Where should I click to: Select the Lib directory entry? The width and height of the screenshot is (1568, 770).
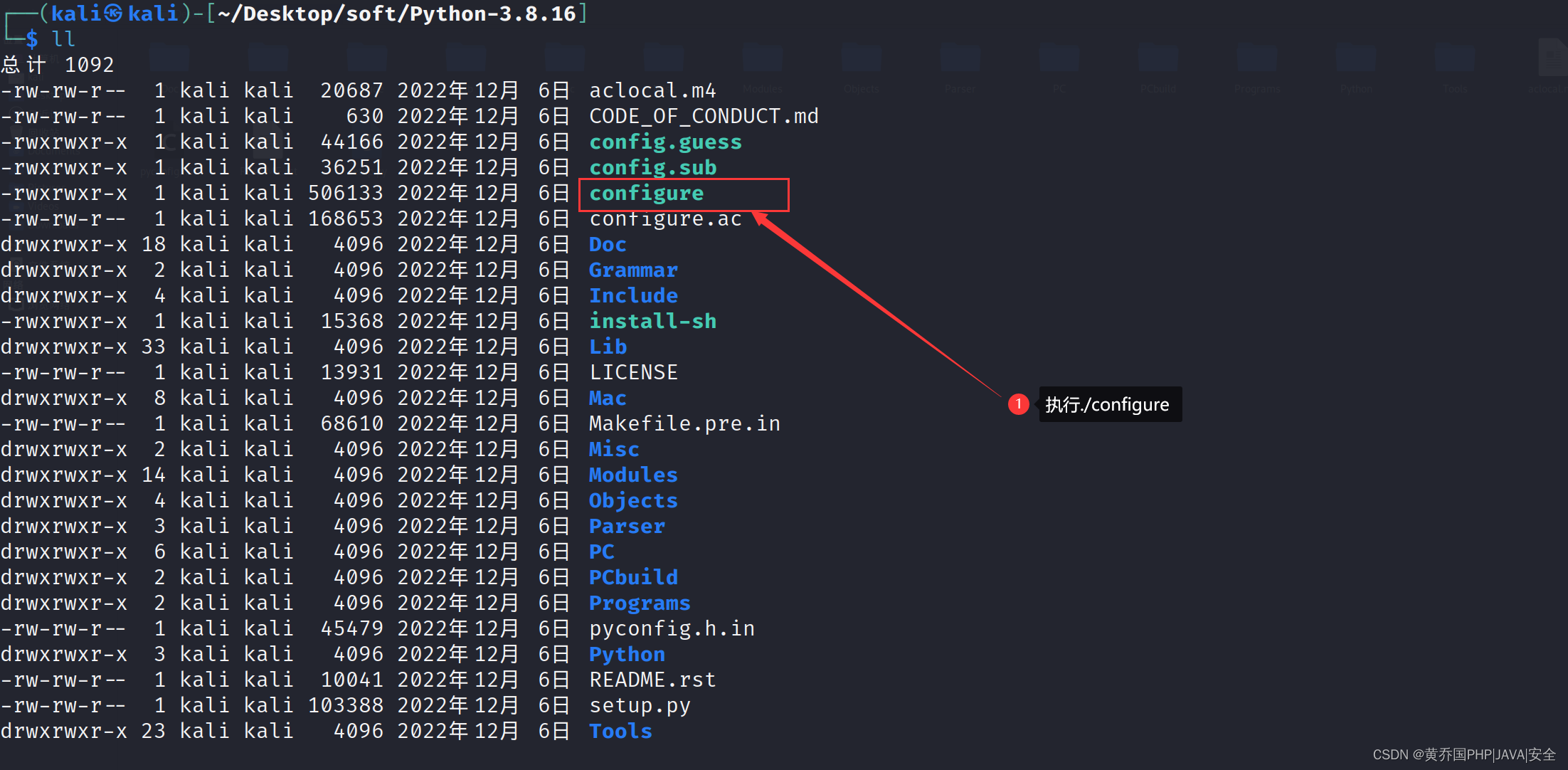[x=608, y=347]
